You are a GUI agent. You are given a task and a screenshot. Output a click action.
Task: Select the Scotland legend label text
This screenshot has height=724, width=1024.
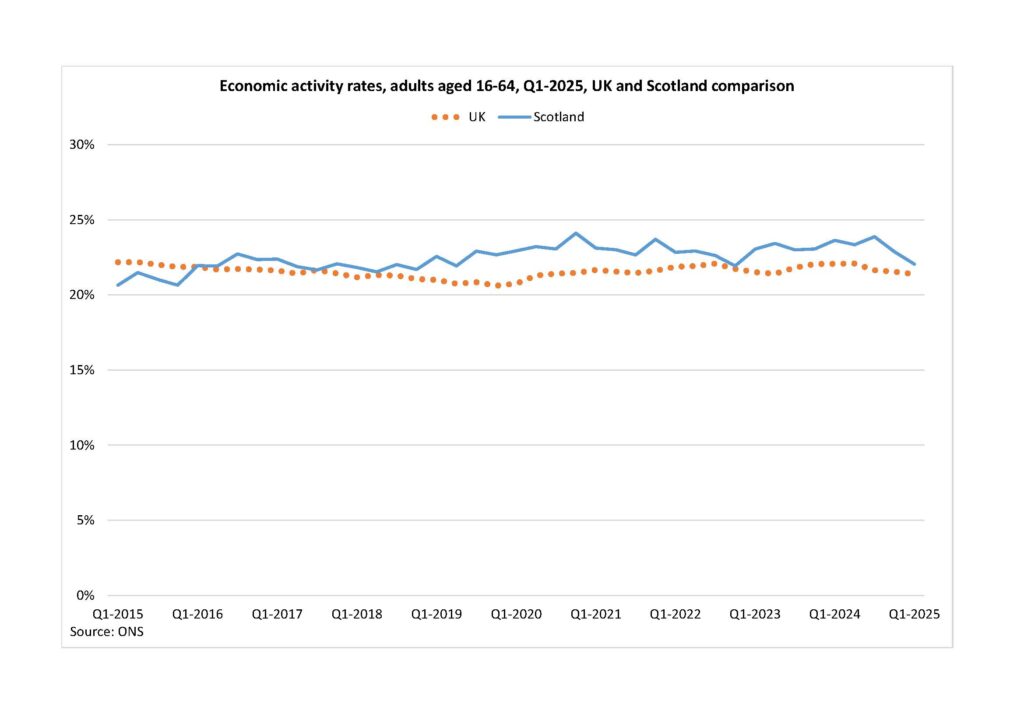tap(558, 117)
